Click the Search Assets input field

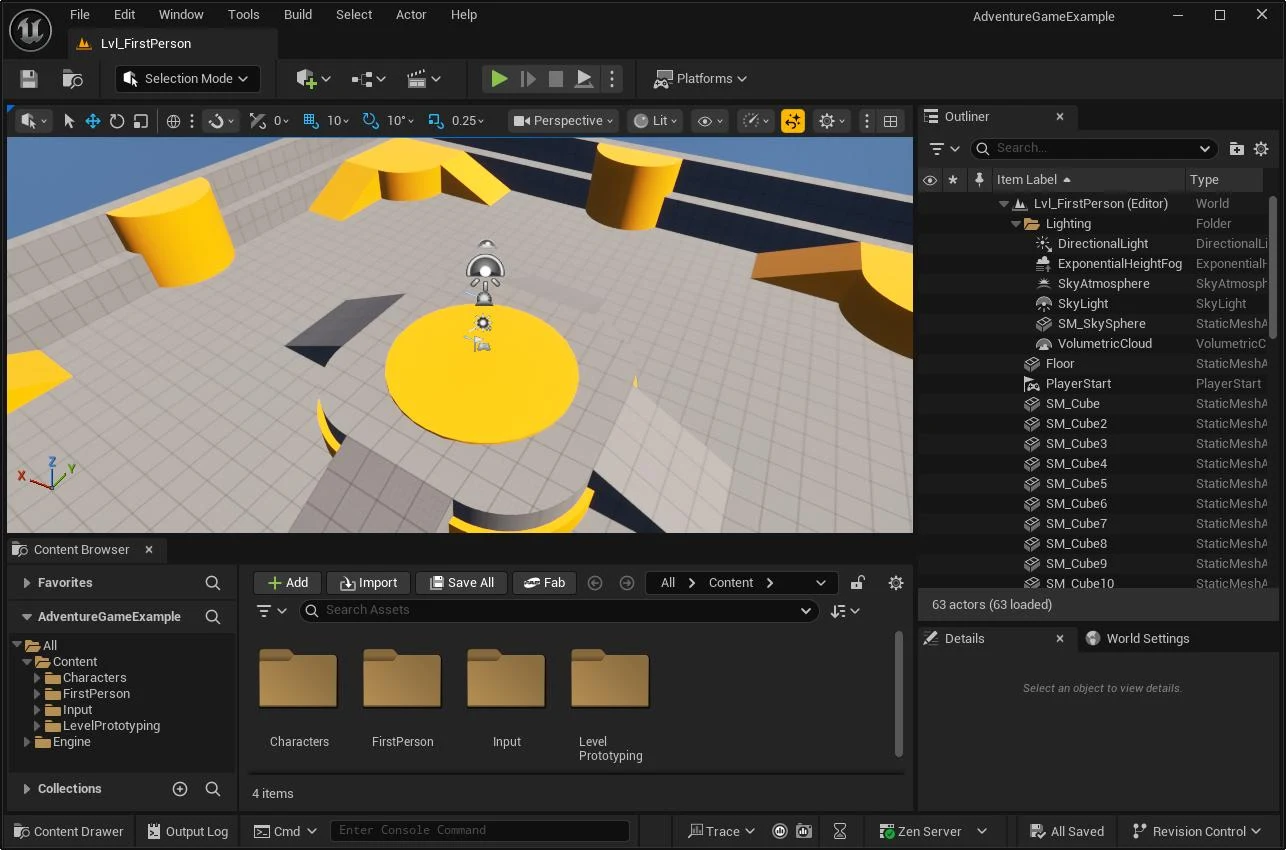[x=559, y=611]
